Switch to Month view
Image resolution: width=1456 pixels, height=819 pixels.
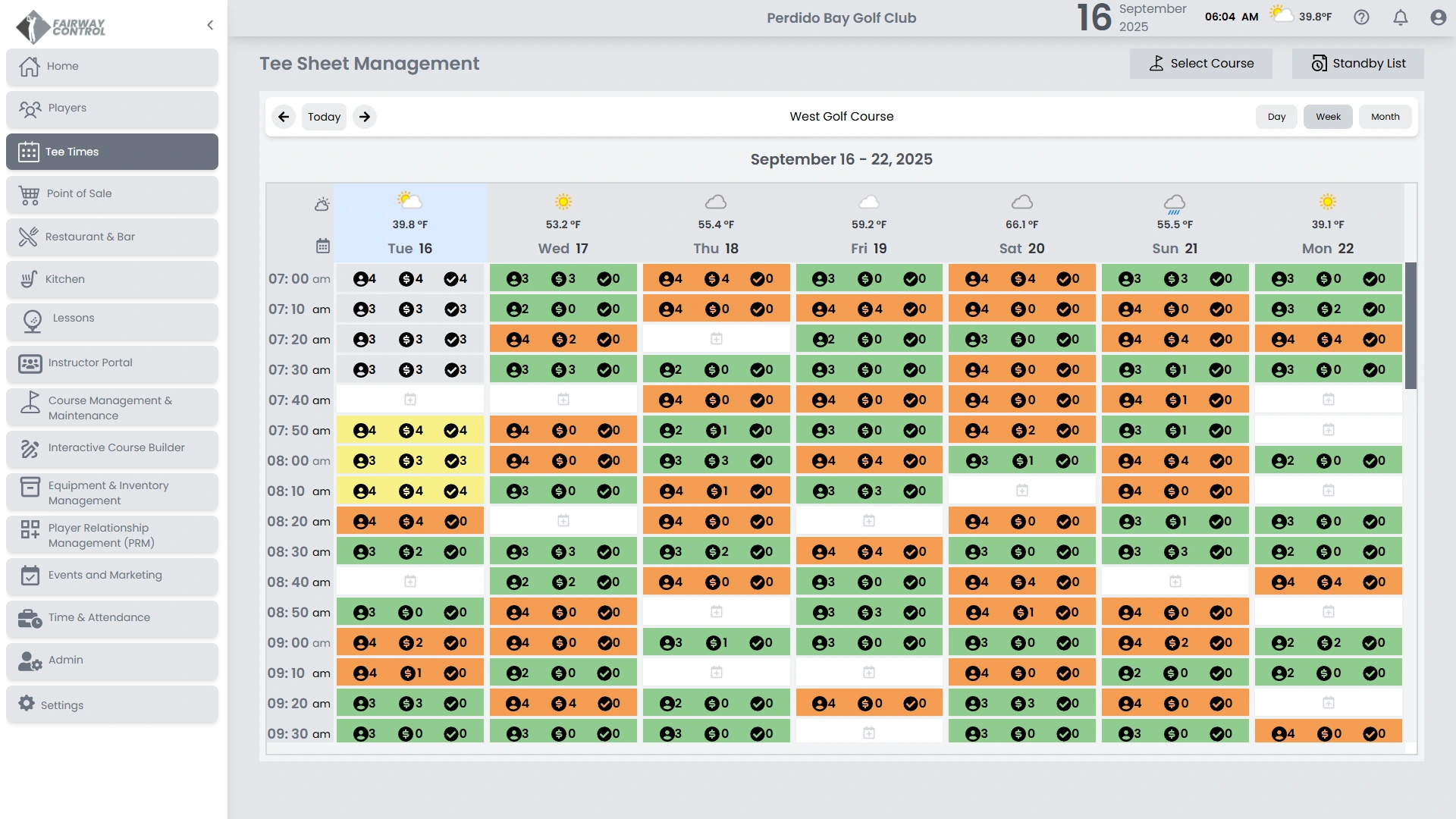click(1385, 117)
